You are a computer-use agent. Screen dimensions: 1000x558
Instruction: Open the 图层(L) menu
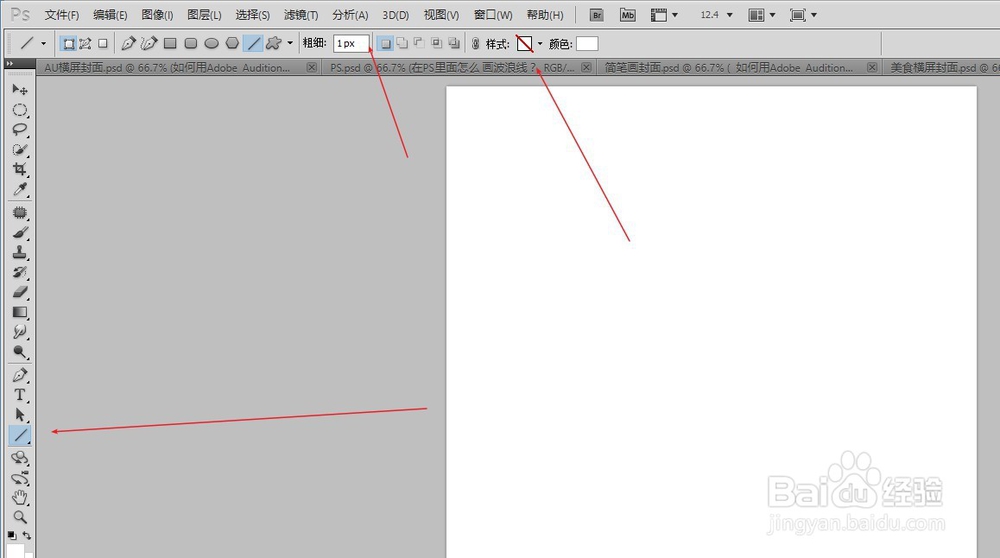[204, 15]
